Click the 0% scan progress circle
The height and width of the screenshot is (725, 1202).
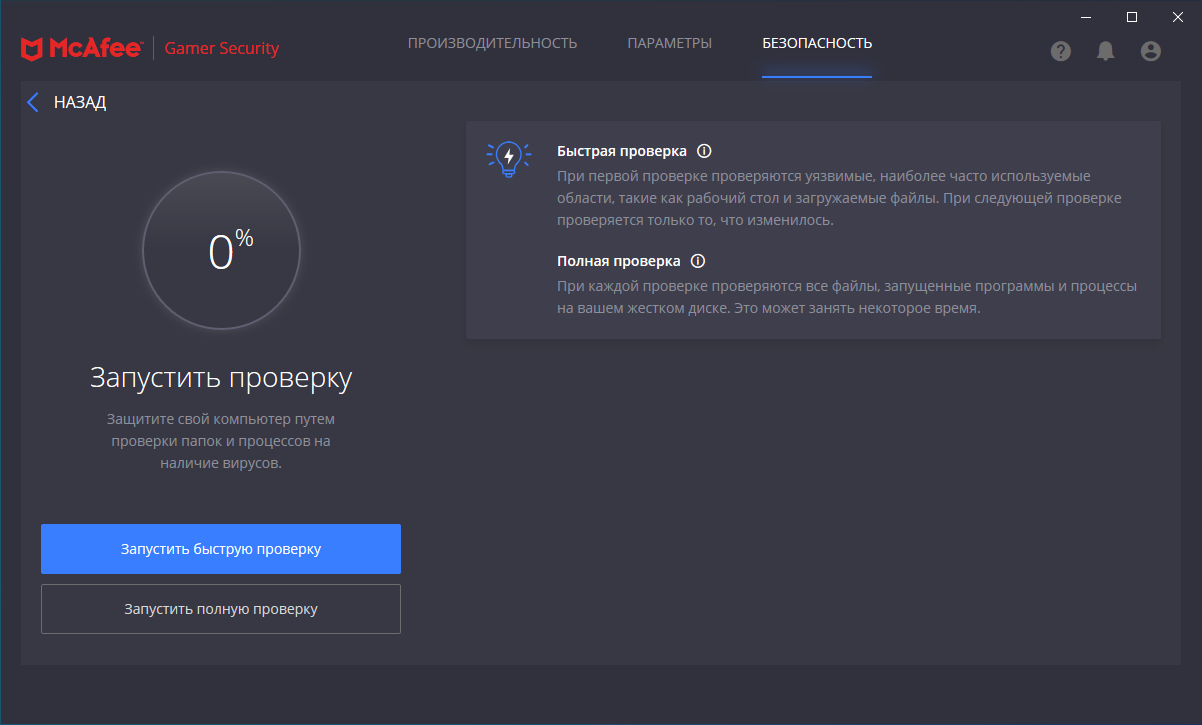221,250
